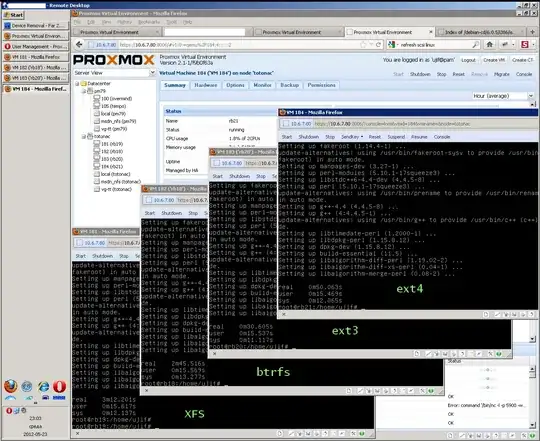Open the Options tab
The height and width of the screenshot is (441, 540).
point(236,85)
